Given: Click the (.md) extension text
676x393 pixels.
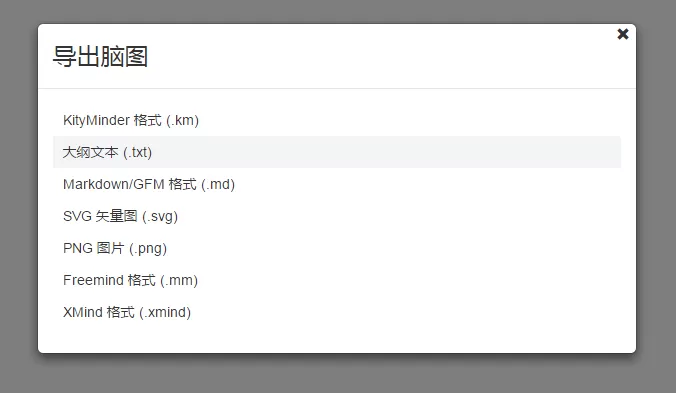Looking at the screenshot, I should click(x=218, y=184).
